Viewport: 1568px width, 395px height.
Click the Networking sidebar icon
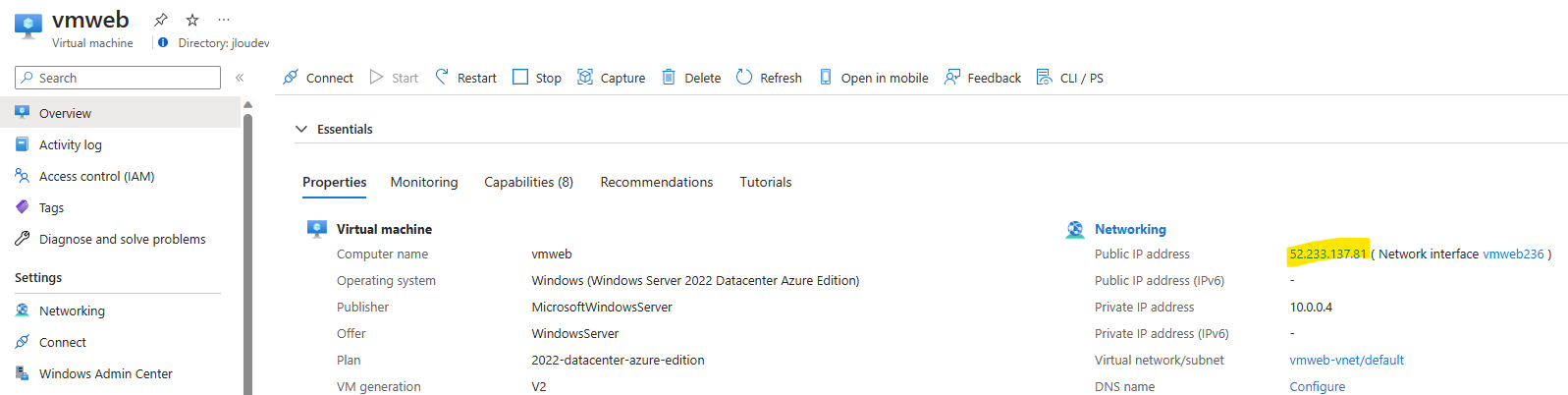(x=22, y=310)
